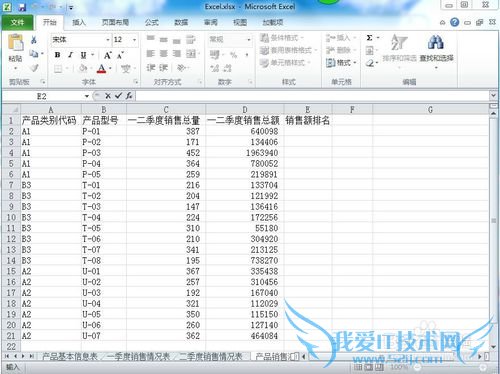Image resolution: width=500 pixels, height=374 pixels.
Task: Click the Save icon in quick access
Action: pos(22,7)
